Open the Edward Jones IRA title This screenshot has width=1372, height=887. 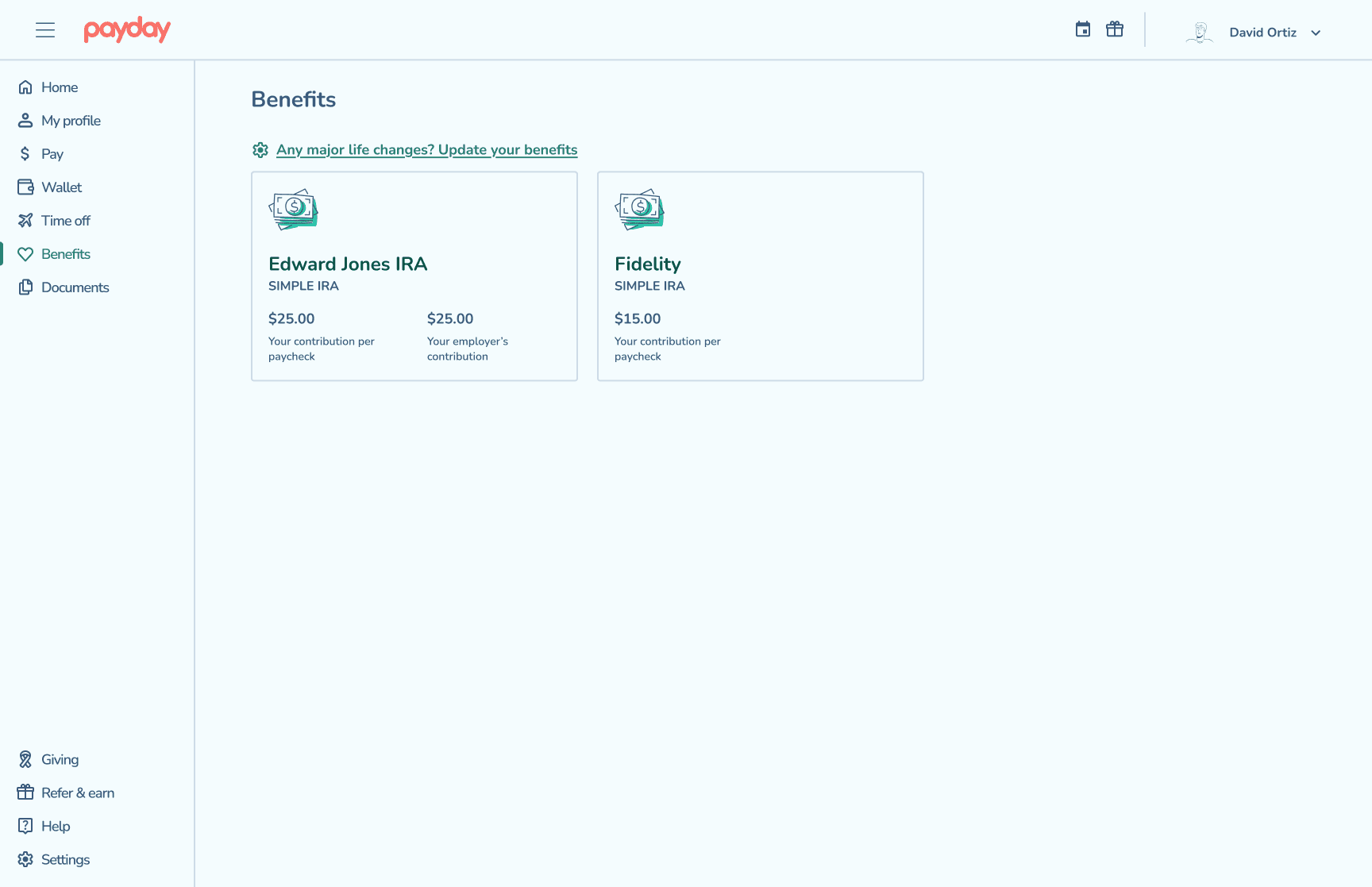click(x=348, y=264)
